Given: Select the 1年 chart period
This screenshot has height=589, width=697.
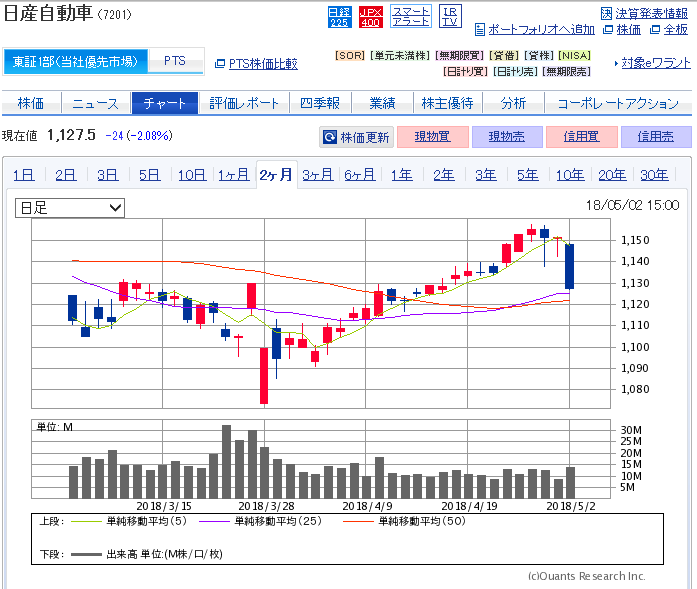Looking at the screenshot, I should click(401, 175).
